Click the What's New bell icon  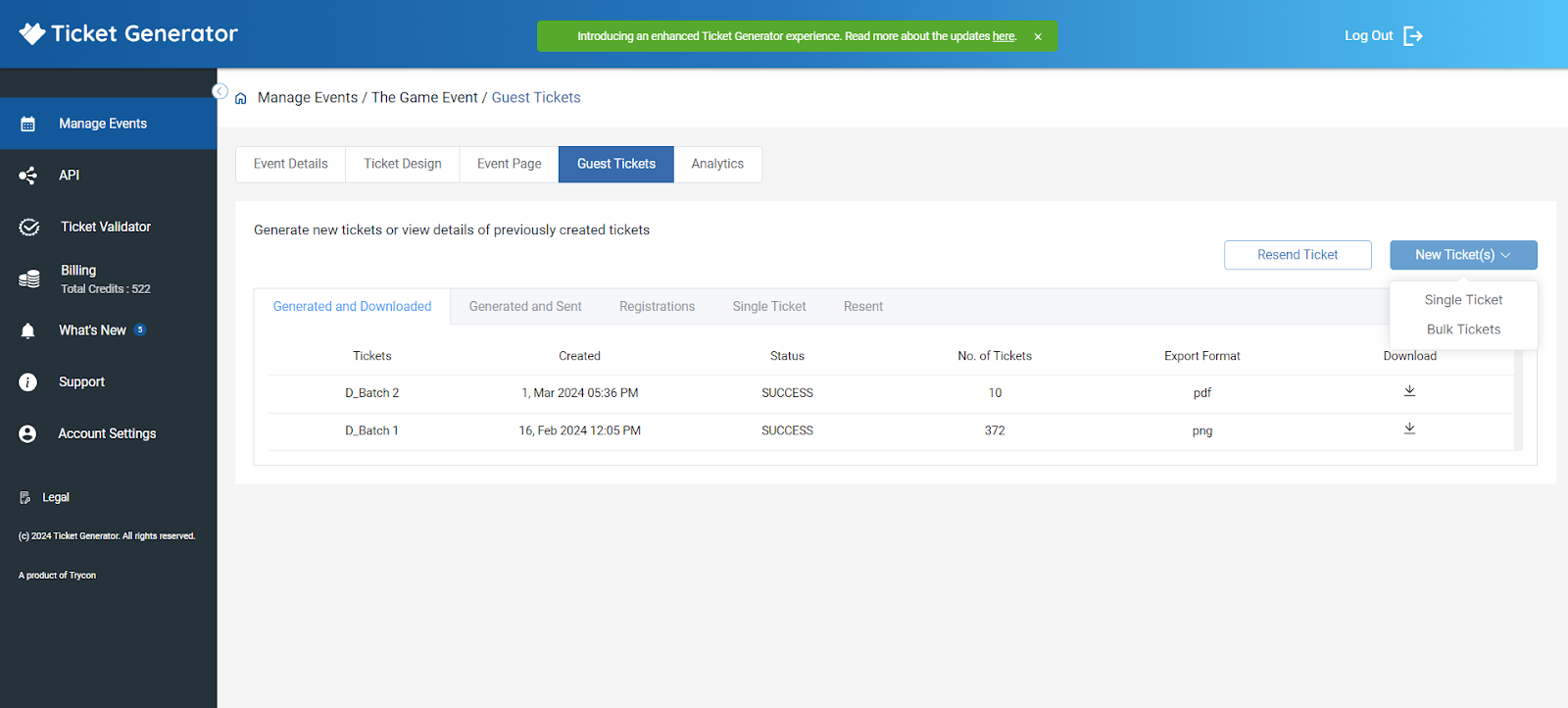(27, 330)
